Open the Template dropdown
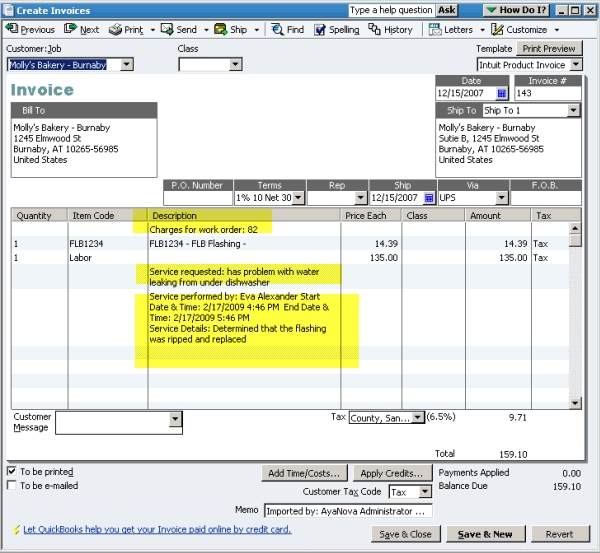 point(576,64)
